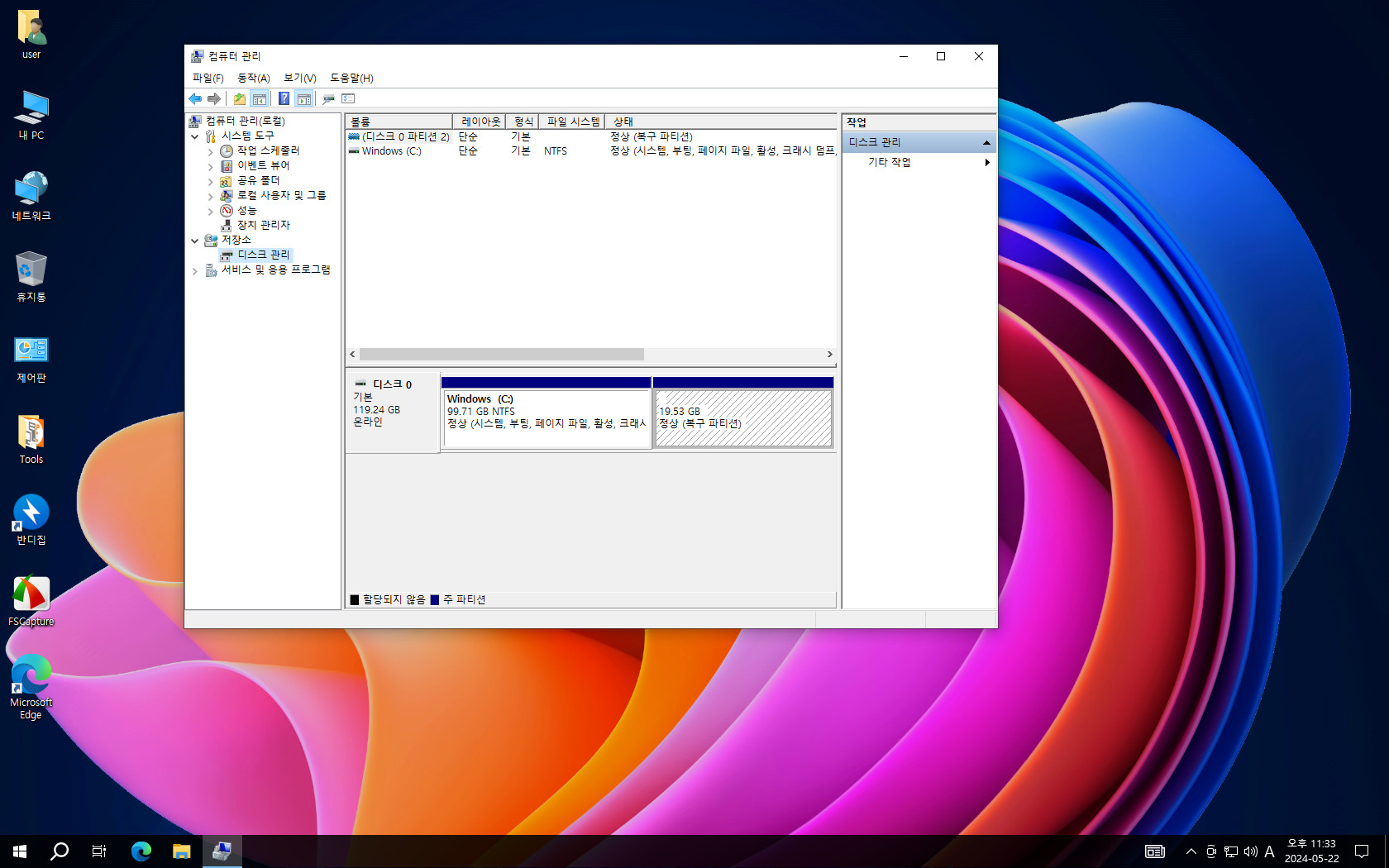Viewport: 1389px width, 868px height.
Task: Select the Windows (C:) volume list row
Action: click(x=591, y=151)
